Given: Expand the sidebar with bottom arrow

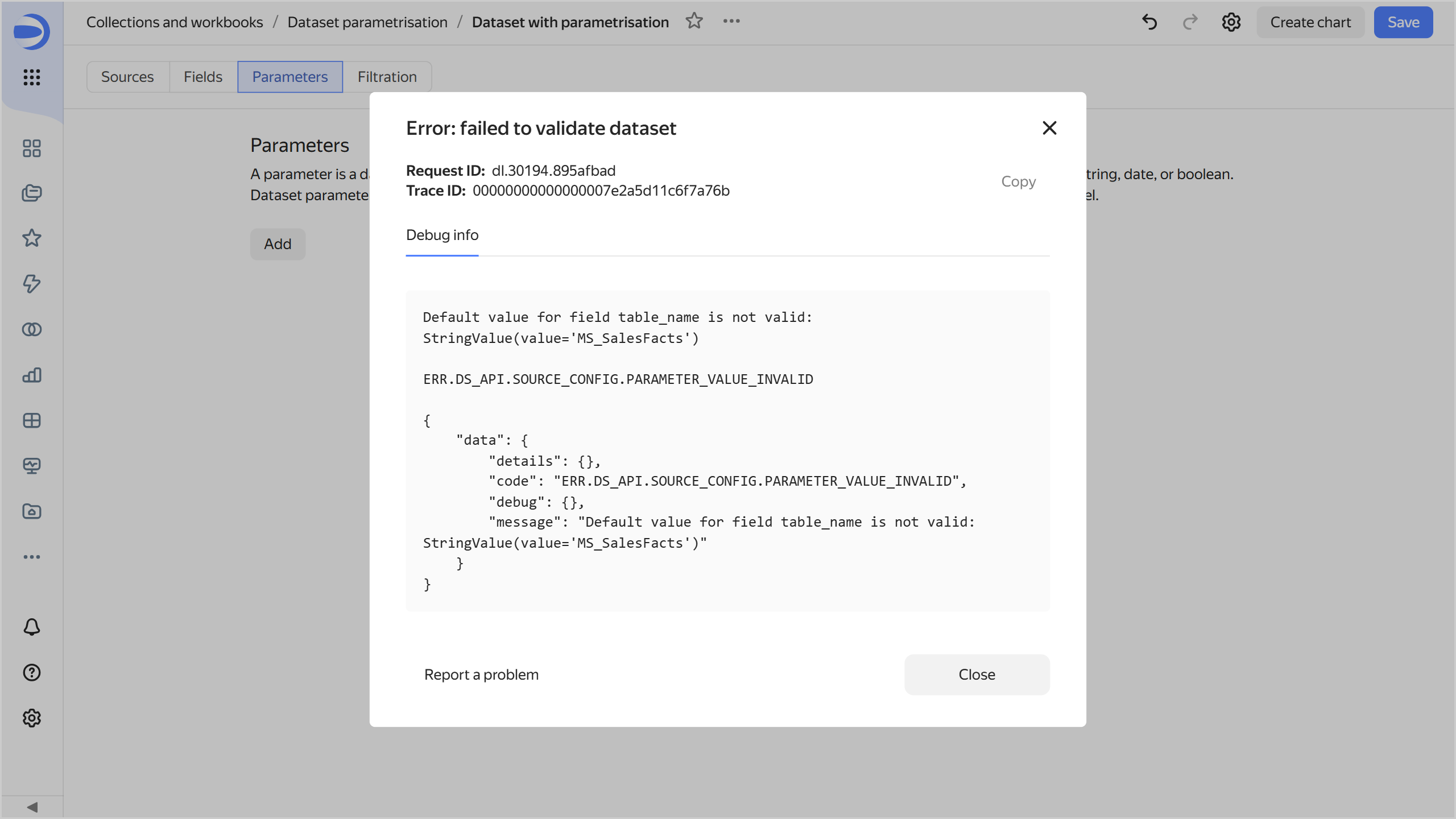Looking at the screenshot, I should point(32,807).
